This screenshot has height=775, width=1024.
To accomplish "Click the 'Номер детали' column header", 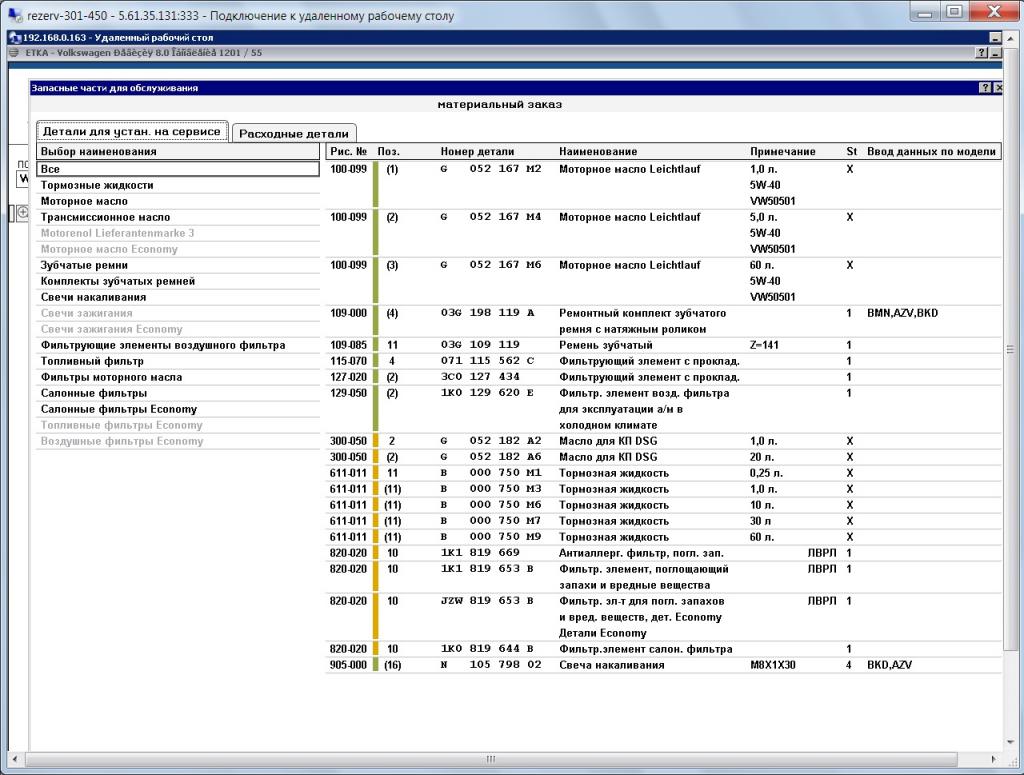I will coord(477,151).
